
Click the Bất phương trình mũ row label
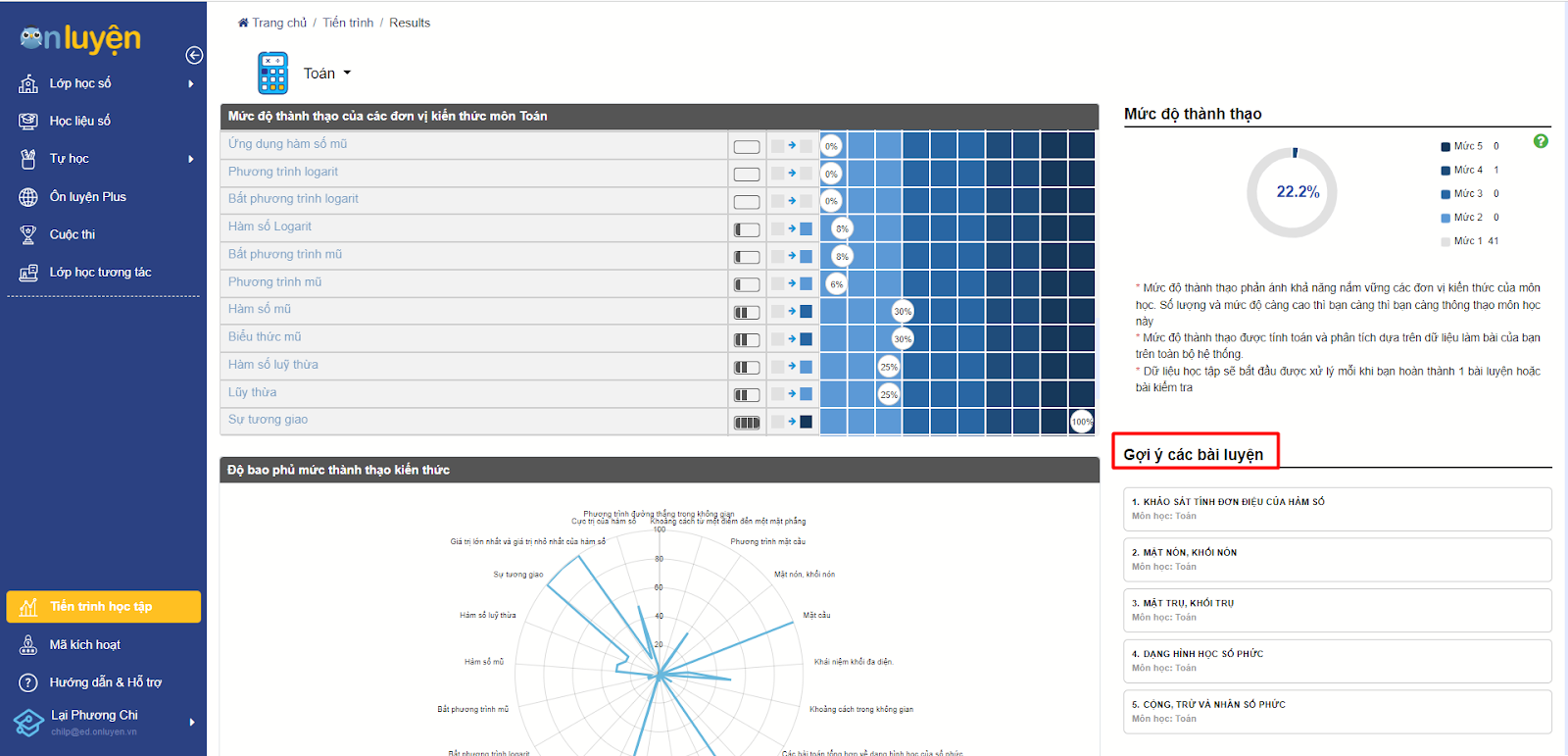285,254
